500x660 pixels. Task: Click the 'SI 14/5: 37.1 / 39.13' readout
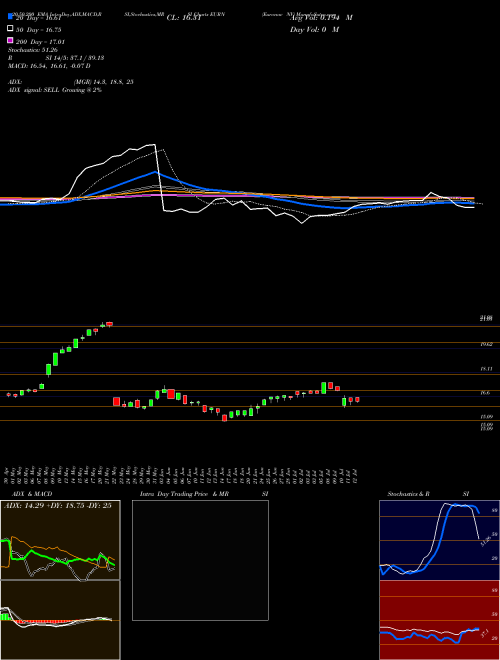[75, 58]
